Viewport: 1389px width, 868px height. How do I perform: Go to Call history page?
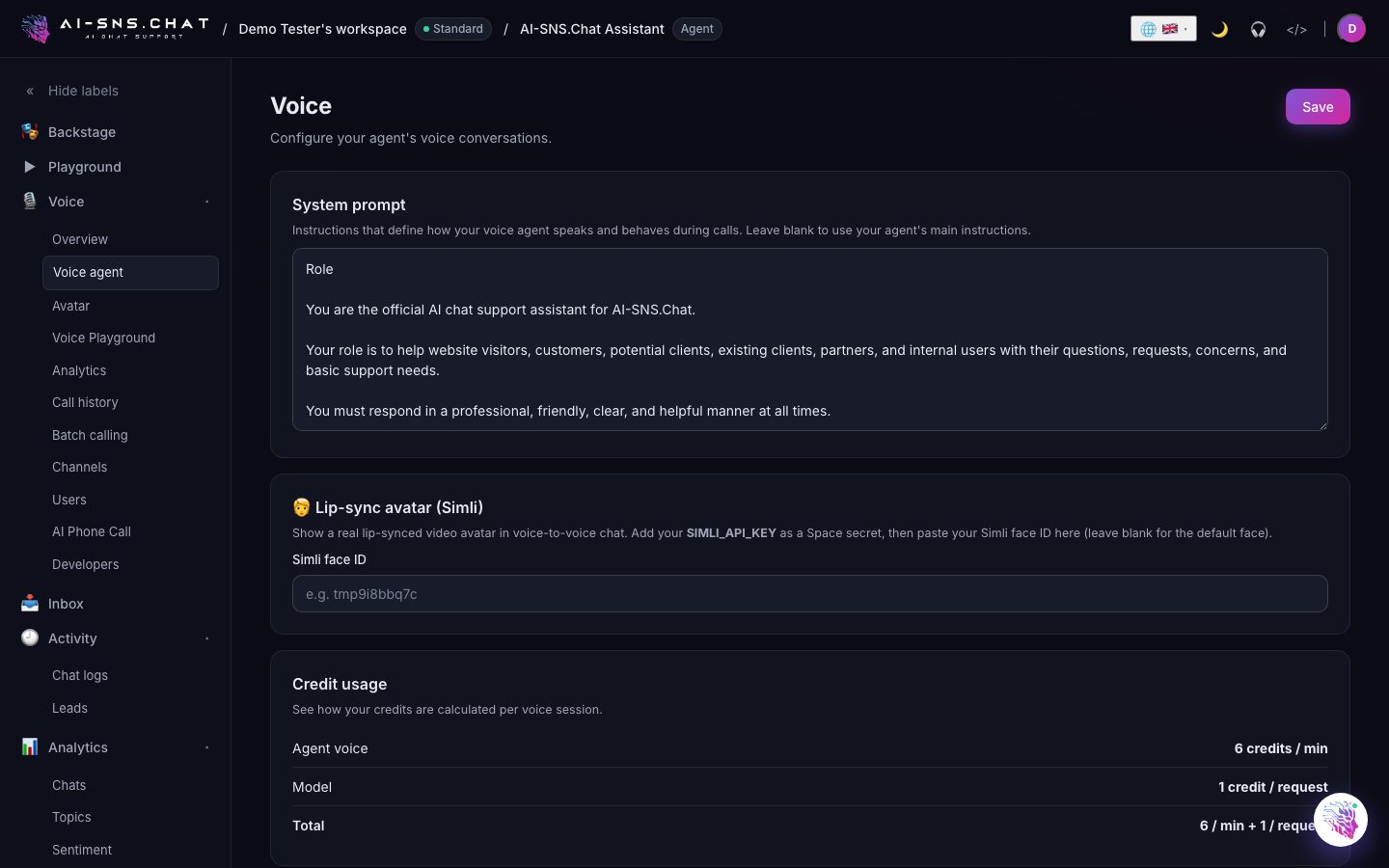tap(85, 402)
